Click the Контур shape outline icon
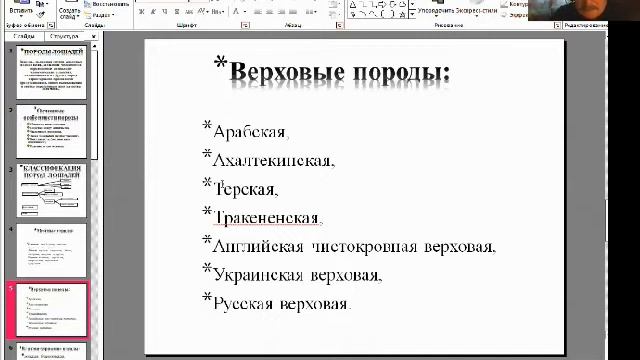This screenshot has width=640, height=360. point(505,4)
